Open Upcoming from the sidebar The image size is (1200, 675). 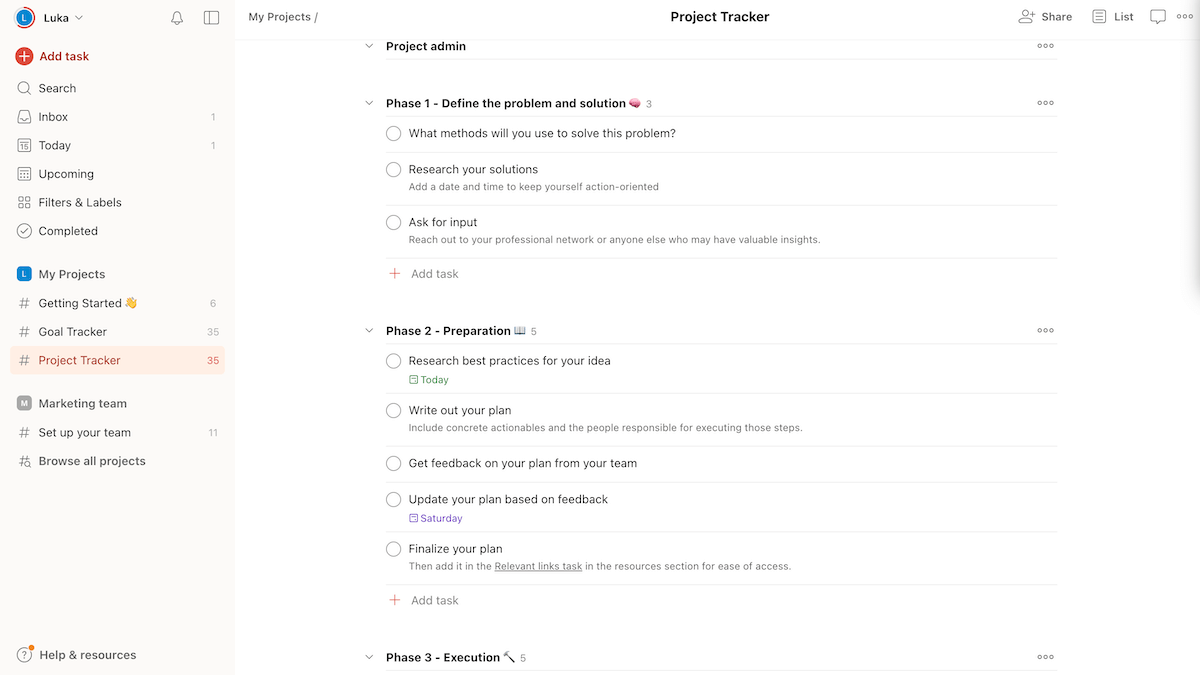pyautogui.click(x=66, y=174)
